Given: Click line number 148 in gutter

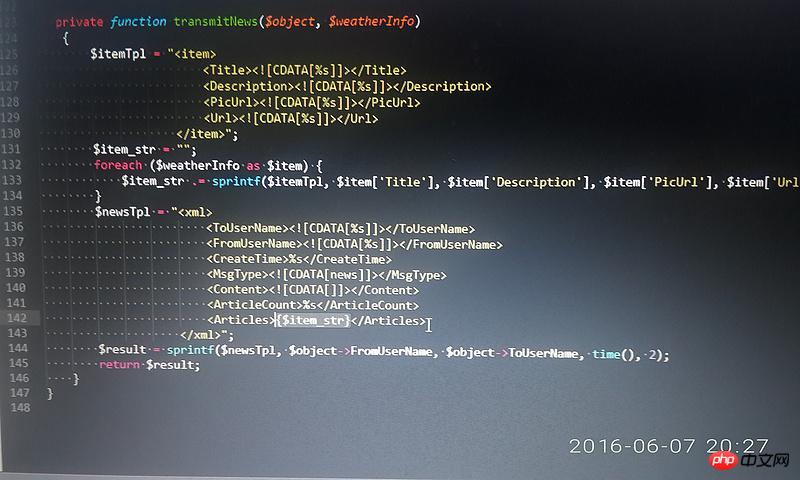Looking at the screenshot, I should tap(20, 408).
